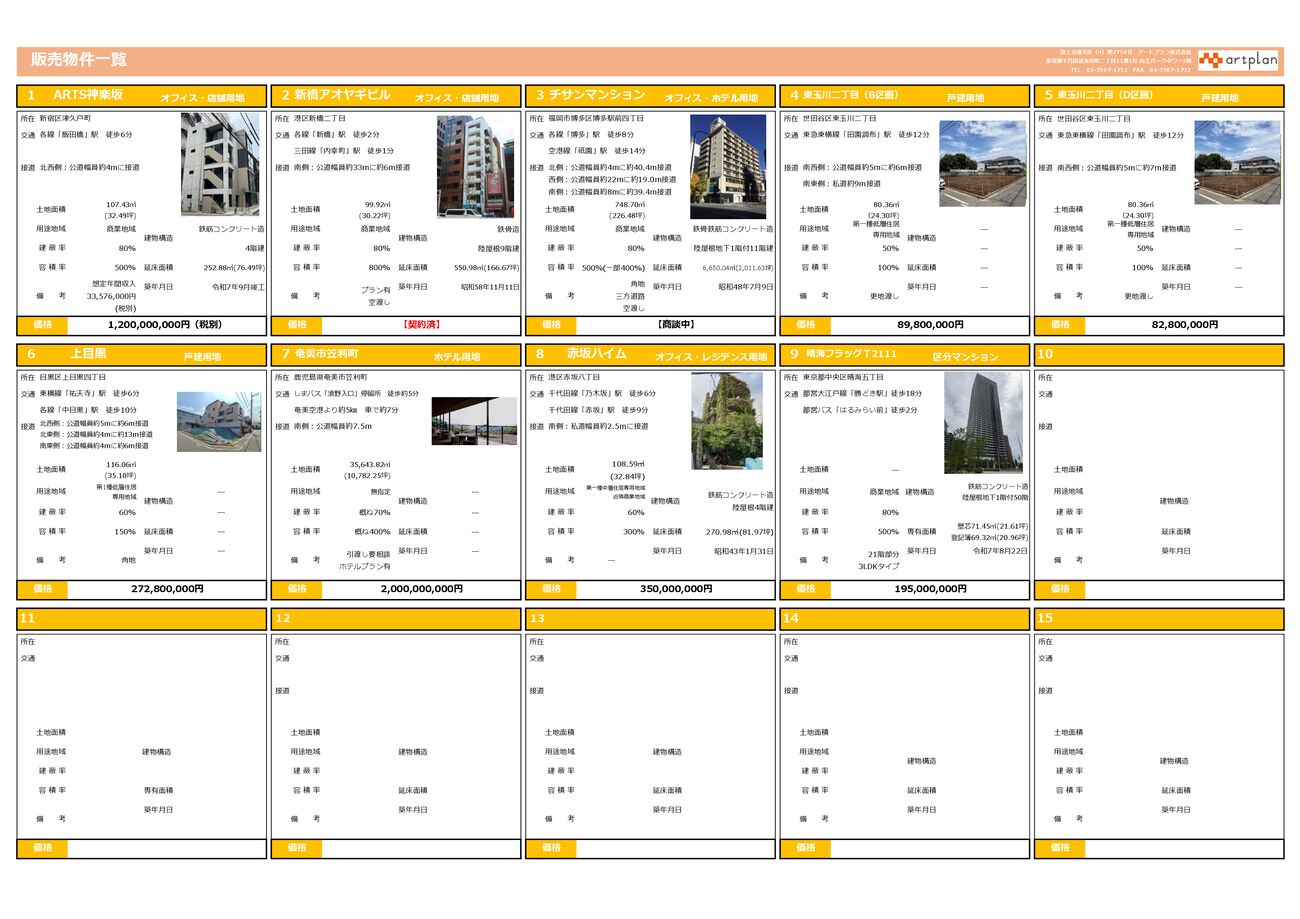
Task: Click the 晴海フラッグ tower photo
Action: tap(983, 423)
